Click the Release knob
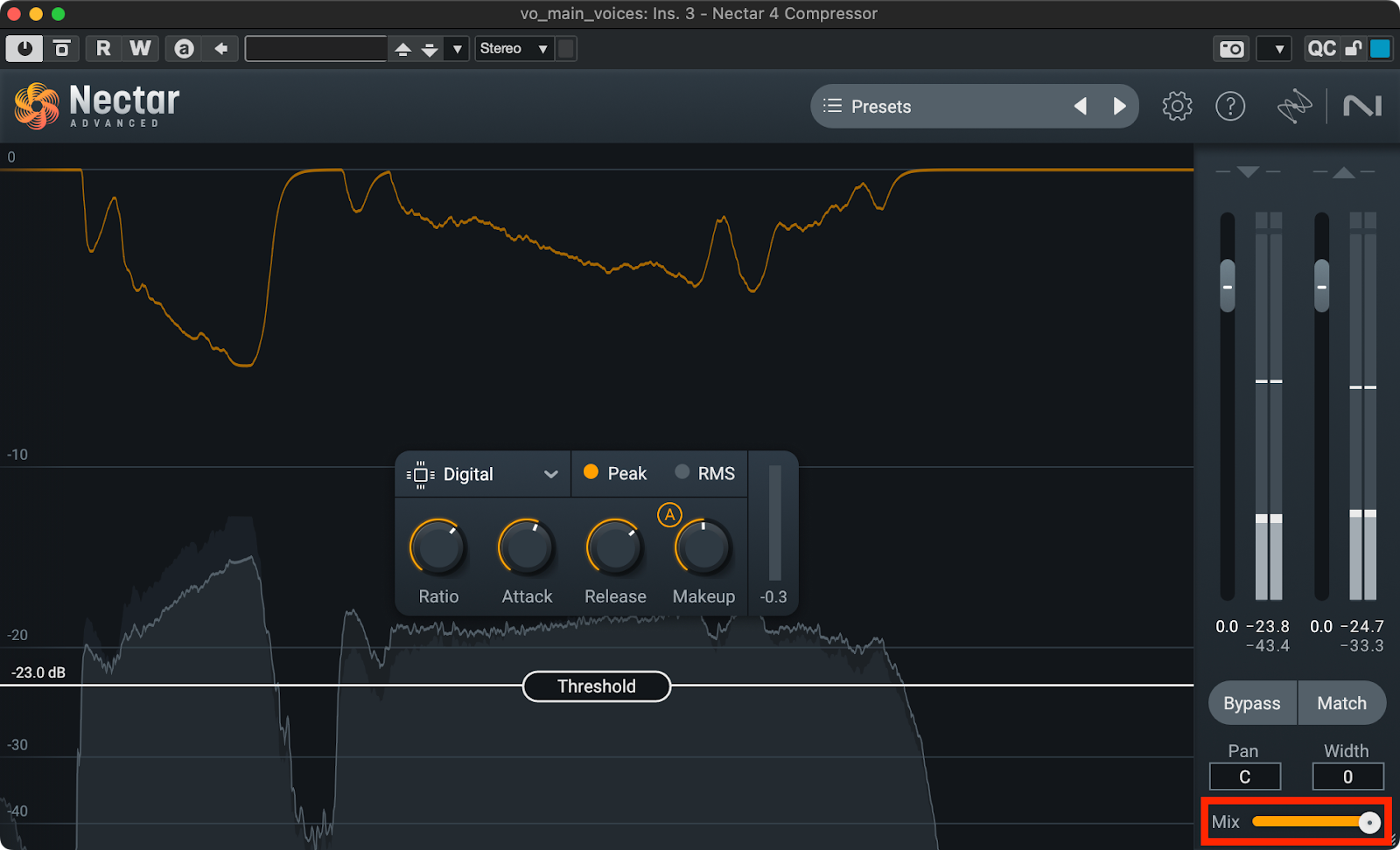Image resolution: width=1400 pixels, height=850 pixels. click(x=615, y=548)
